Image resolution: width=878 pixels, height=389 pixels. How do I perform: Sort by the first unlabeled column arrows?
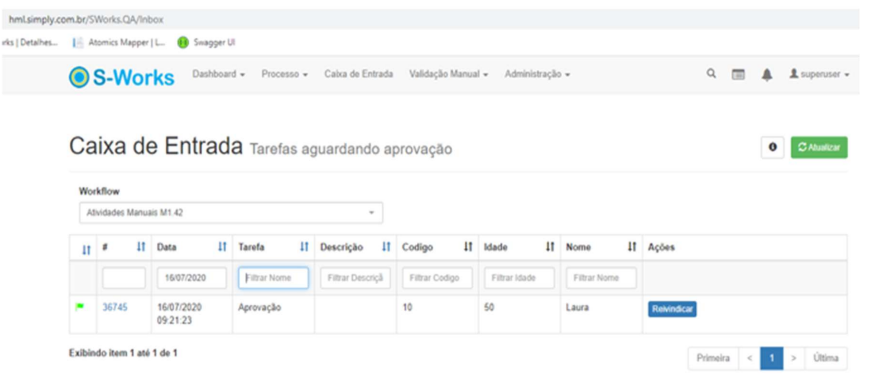tap(86, 250)
